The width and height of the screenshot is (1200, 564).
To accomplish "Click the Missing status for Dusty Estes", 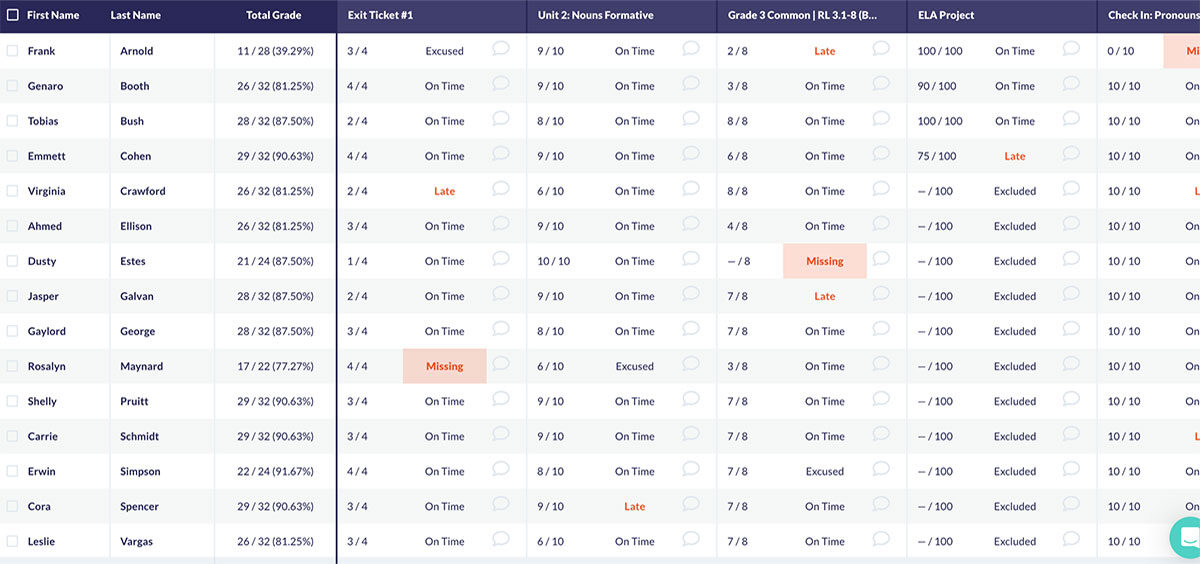I will pos(825,261).
